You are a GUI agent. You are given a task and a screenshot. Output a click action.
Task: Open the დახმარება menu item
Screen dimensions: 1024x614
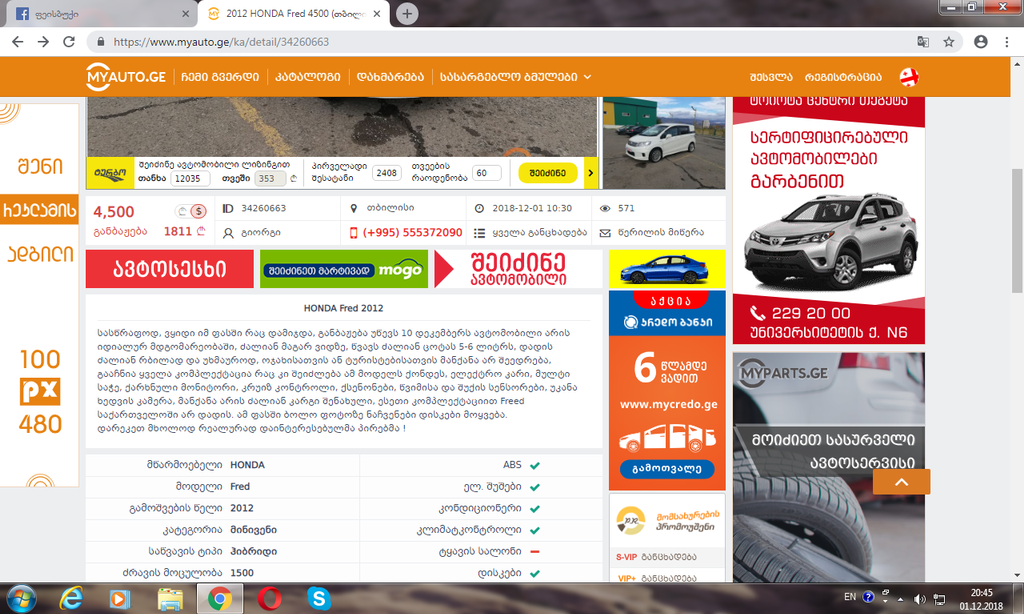pyautogui.click(x=390, y=77)
